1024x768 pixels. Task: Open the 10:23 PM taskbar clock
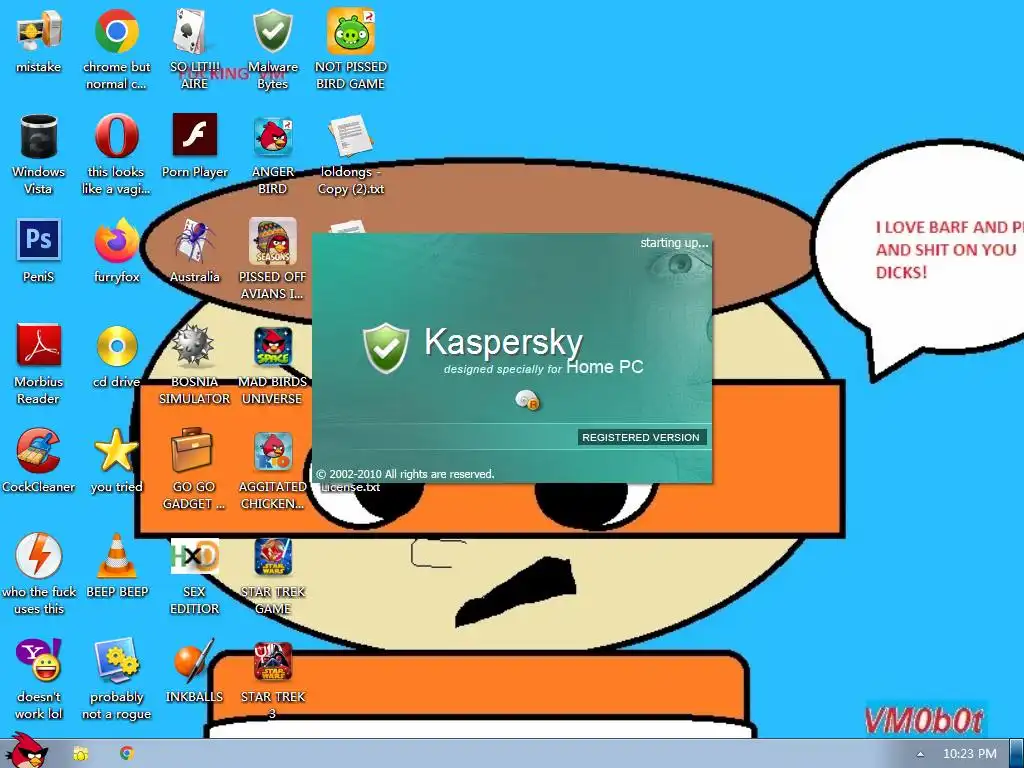[970, 754]
